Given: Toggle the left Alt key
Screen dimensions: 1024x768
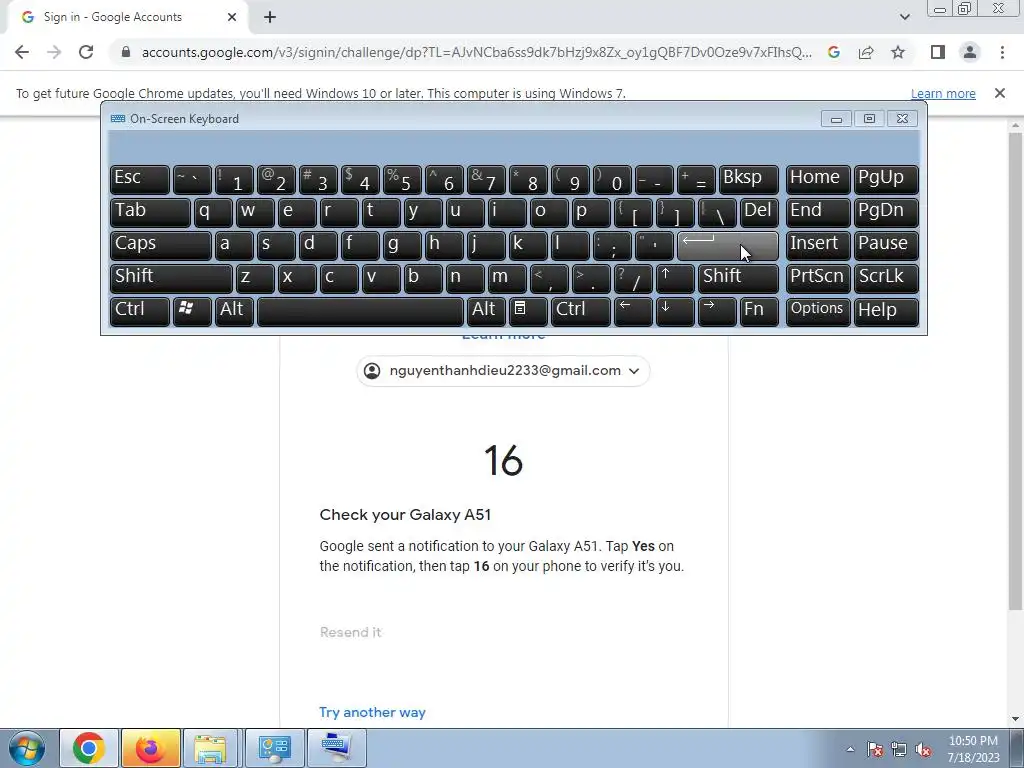Looking at the screenshot, I should point(234,311).
